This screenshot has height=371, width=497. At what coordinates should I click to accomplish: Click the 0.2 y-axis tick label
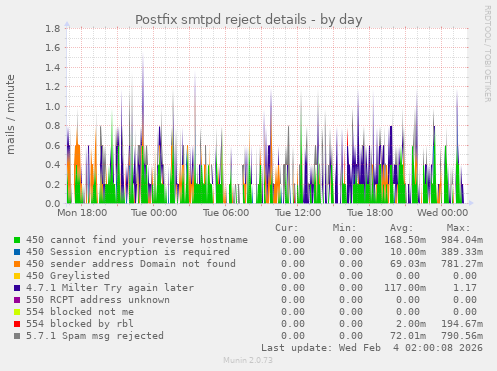[53, 184]
